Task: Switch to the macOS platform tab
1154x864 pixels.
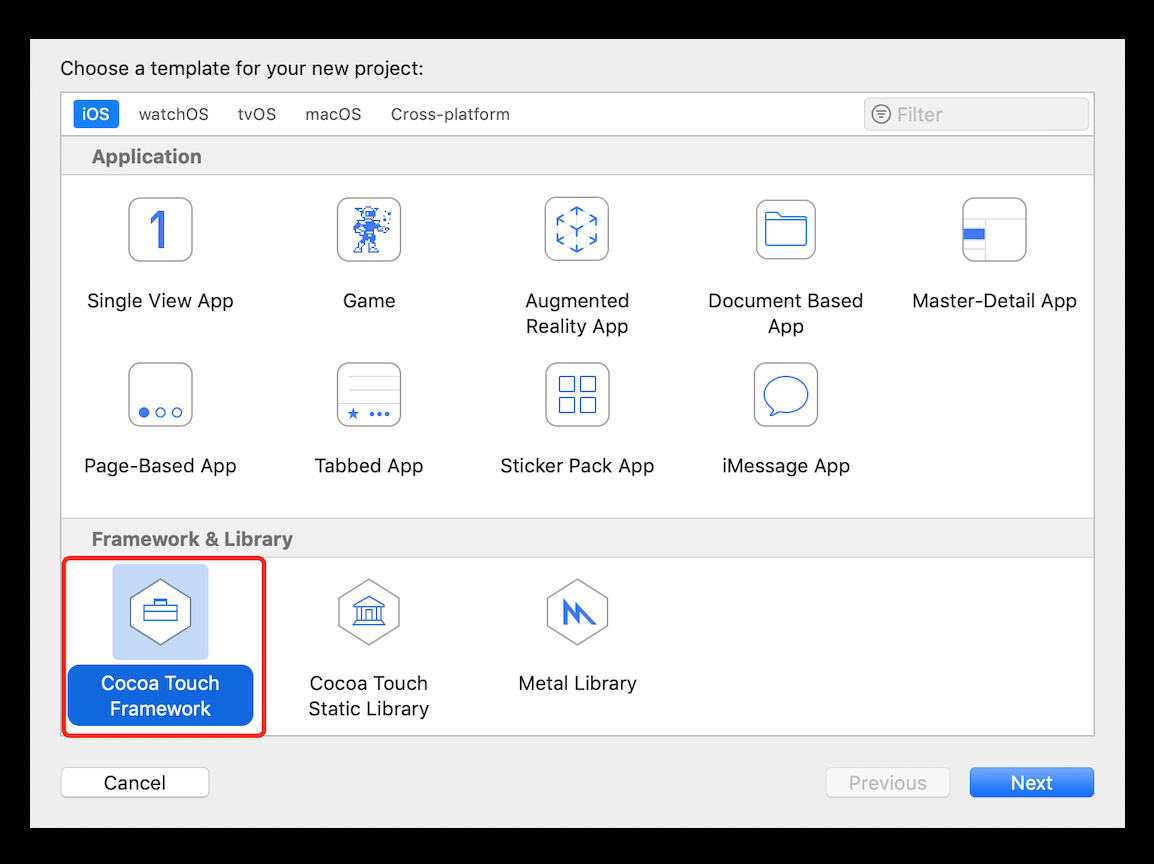Action: click(x=333, y=114)
